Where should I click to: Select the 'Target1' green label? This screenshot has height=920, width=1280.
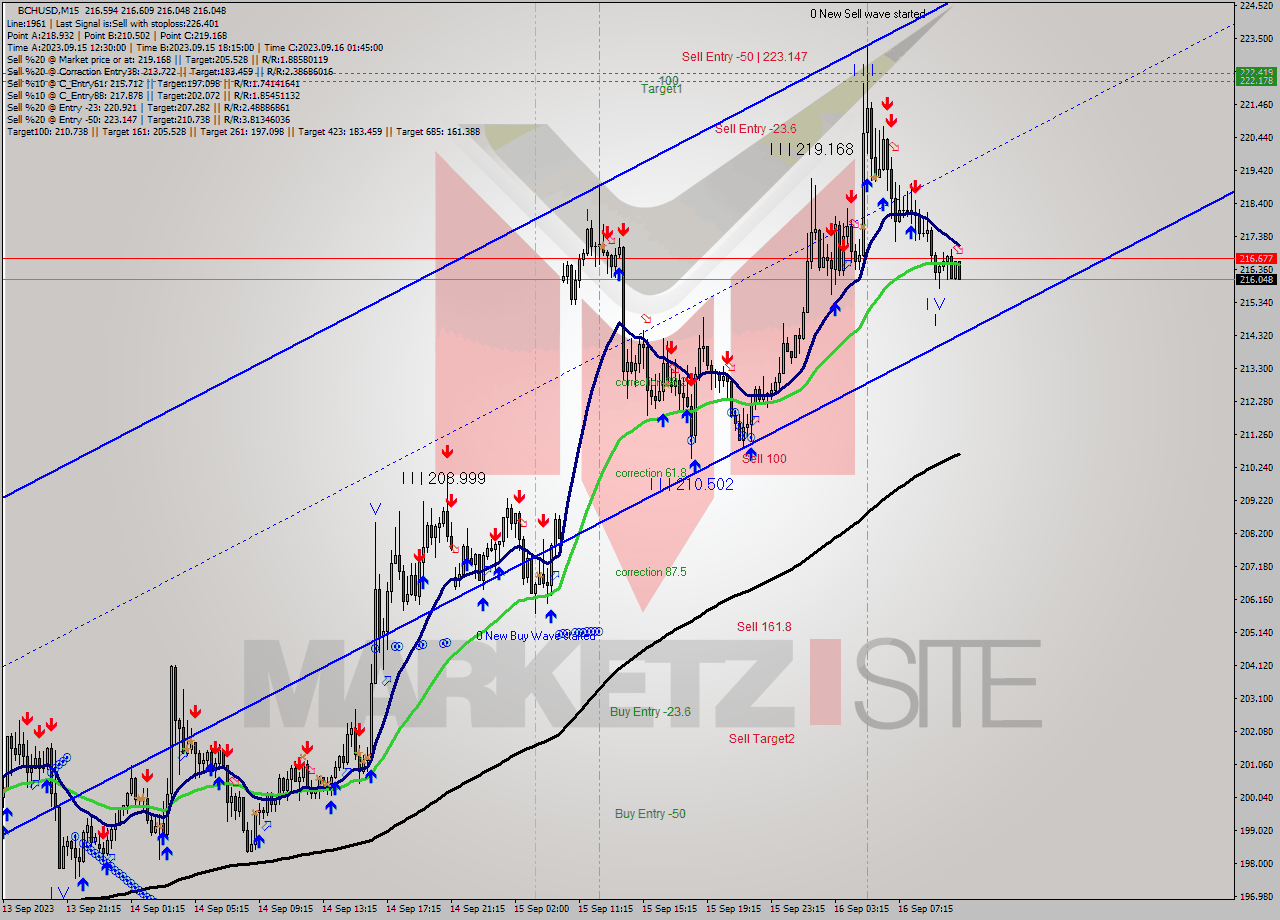[x=661, y=89]
